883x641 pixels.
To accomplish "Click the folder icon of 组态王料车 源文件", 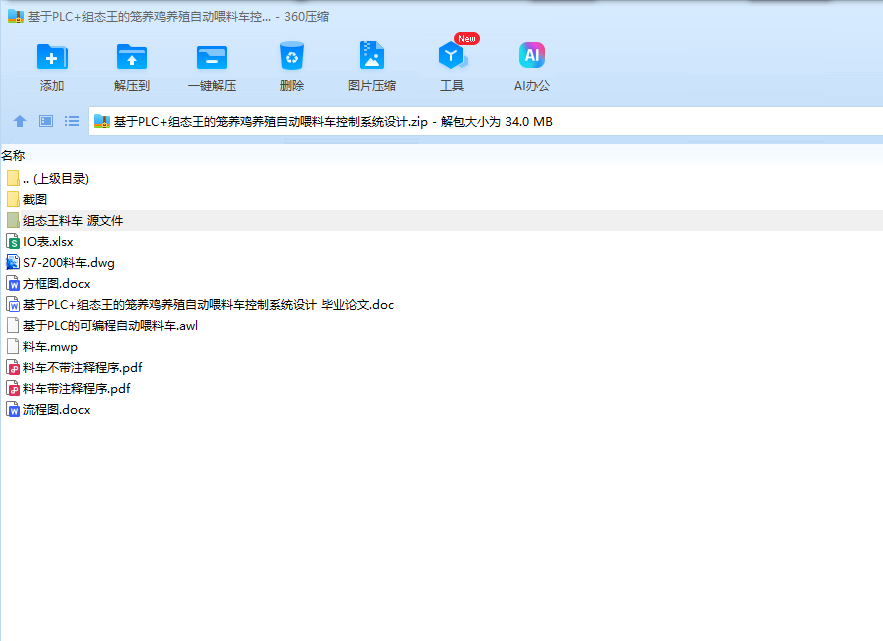I will tap(14, 220).
